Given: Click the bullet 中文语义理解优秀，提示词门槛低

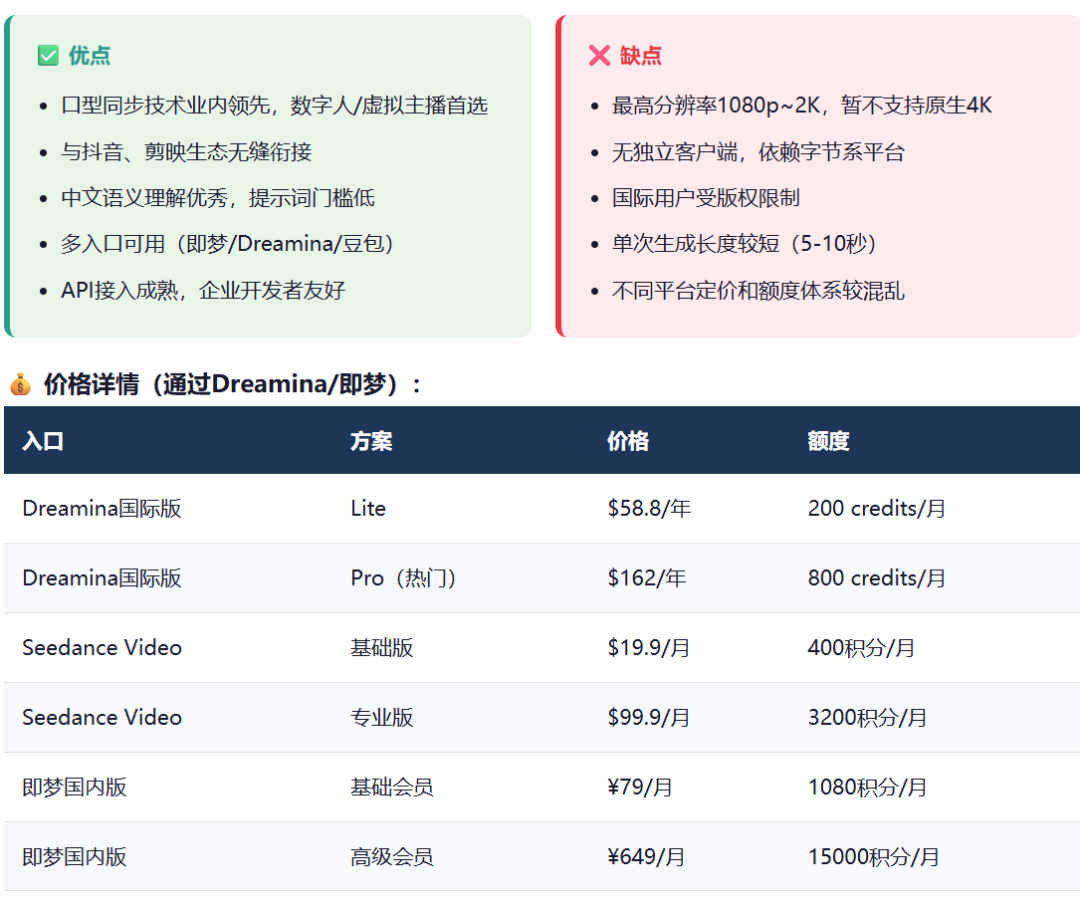Looking at the screenshot, I should tap(218, 198).
